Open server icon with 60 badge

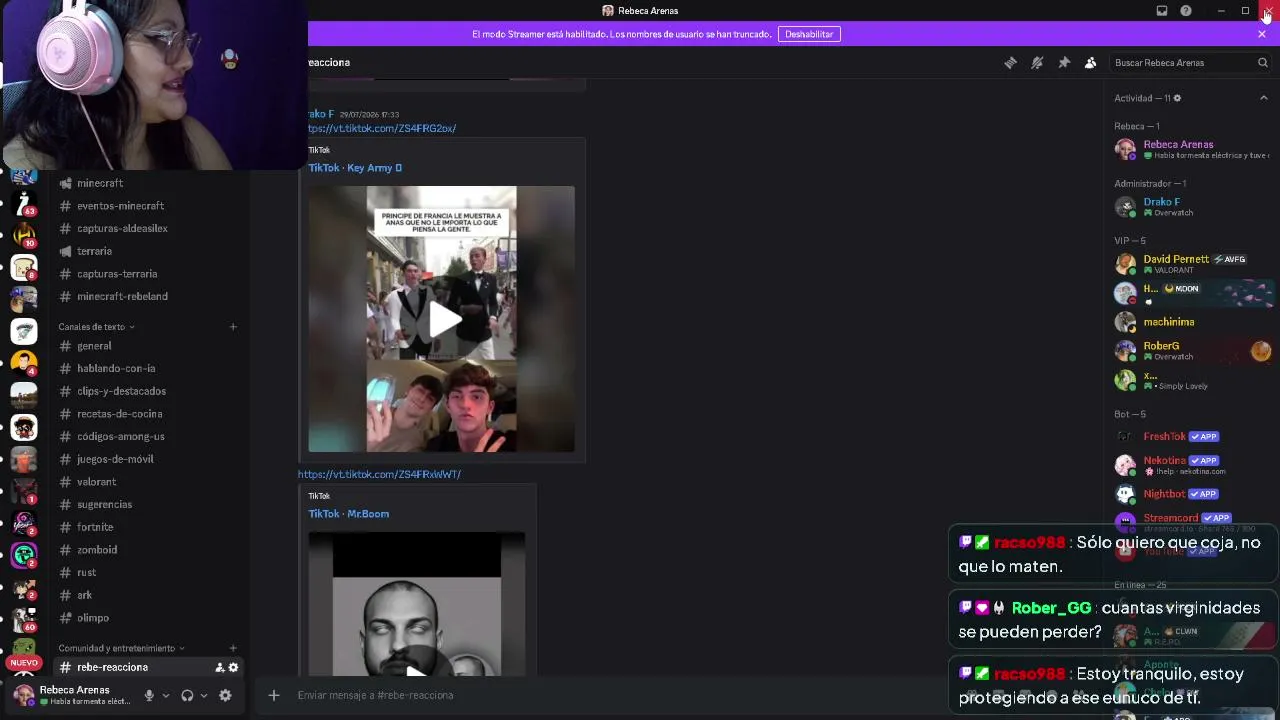(24, 620)
